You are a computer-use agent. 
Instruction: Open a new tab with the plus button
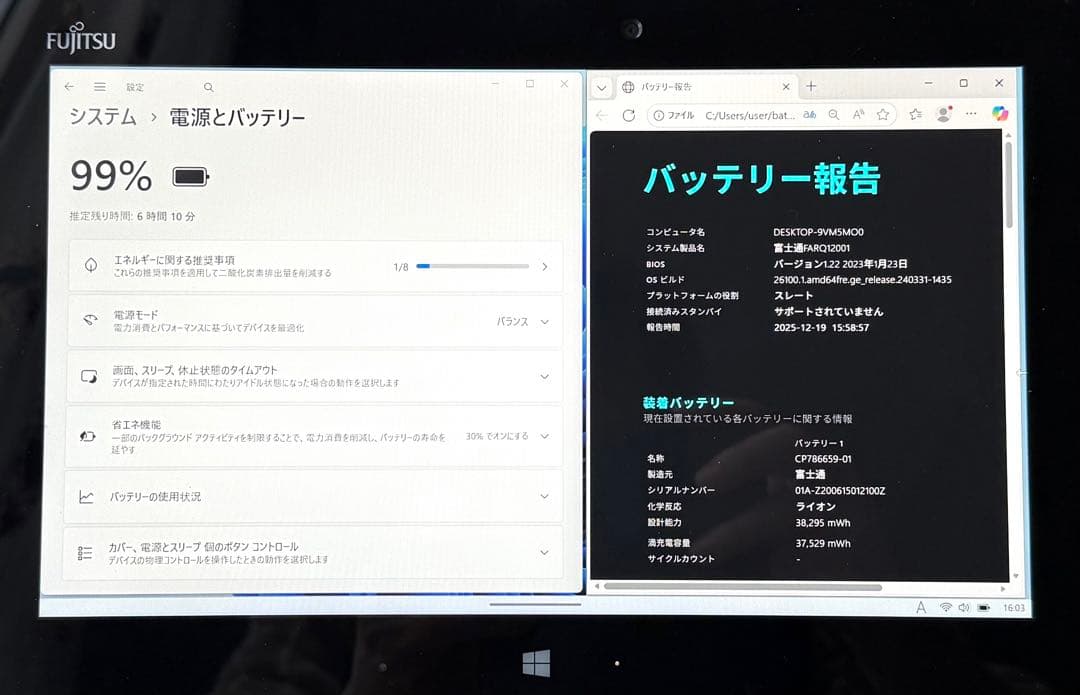click(810, 84)
